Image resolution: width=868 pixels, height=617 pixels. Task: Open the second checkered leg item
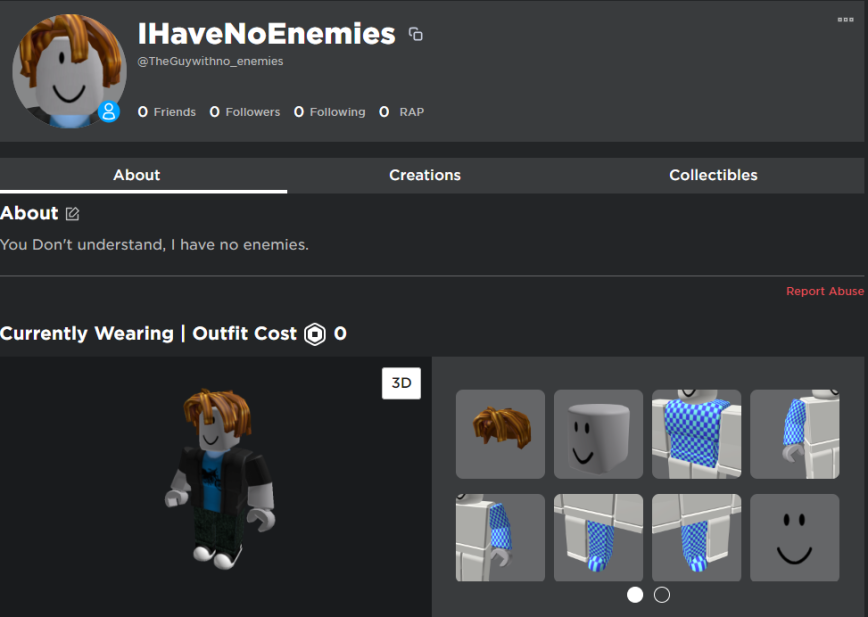(696, 537)
